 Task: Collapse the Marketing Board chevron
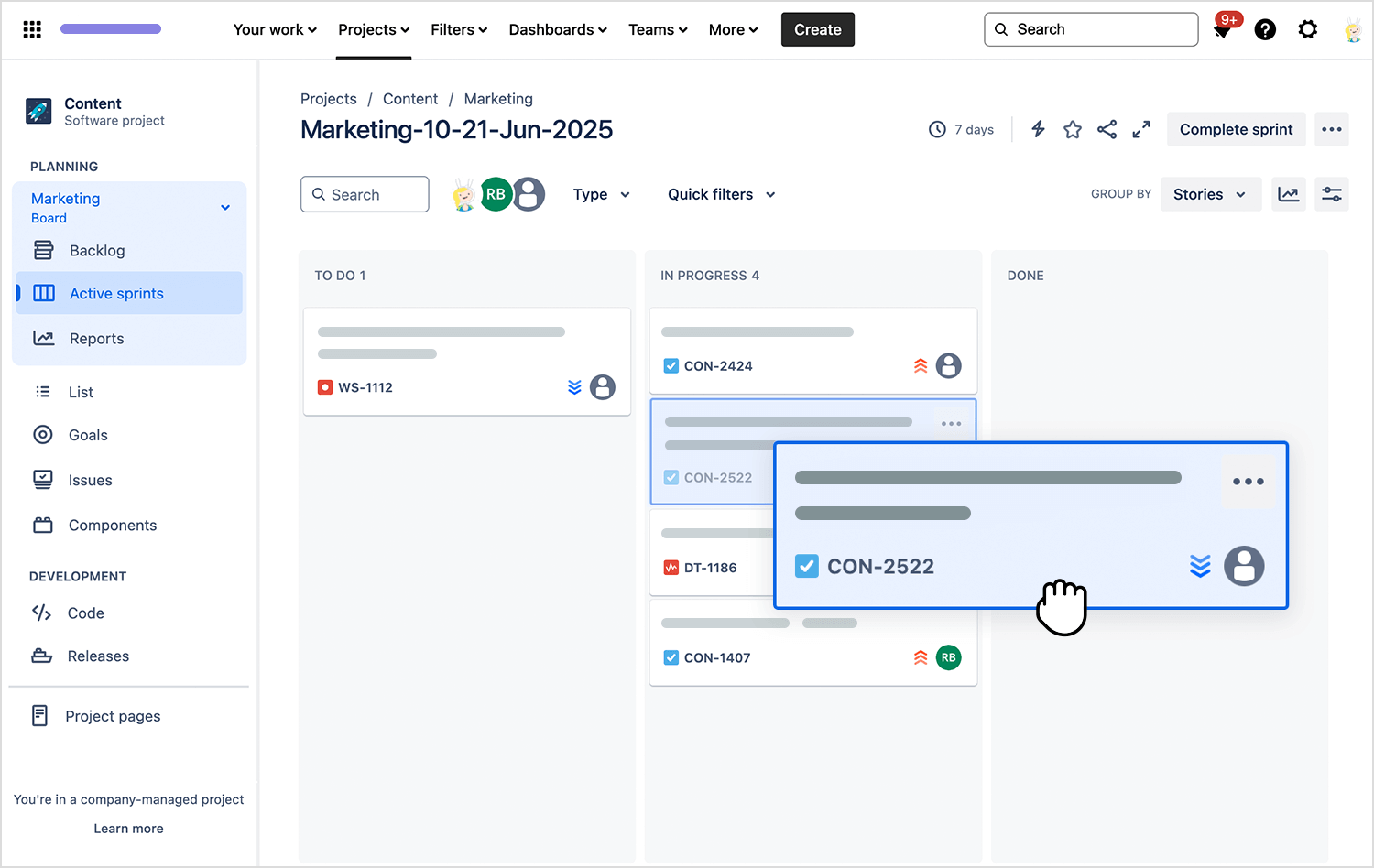pyautogui.click(x=225, y=208)
